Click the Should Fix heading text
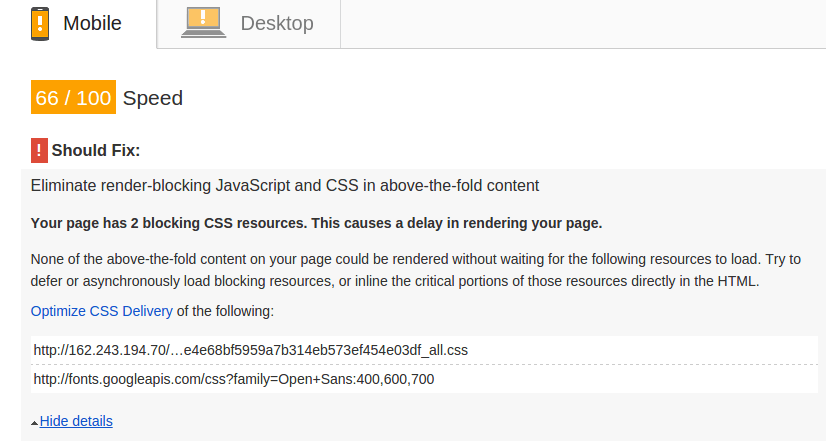This screenshot has width=826, height=444. pyautogui.click(x=96, y=151)
